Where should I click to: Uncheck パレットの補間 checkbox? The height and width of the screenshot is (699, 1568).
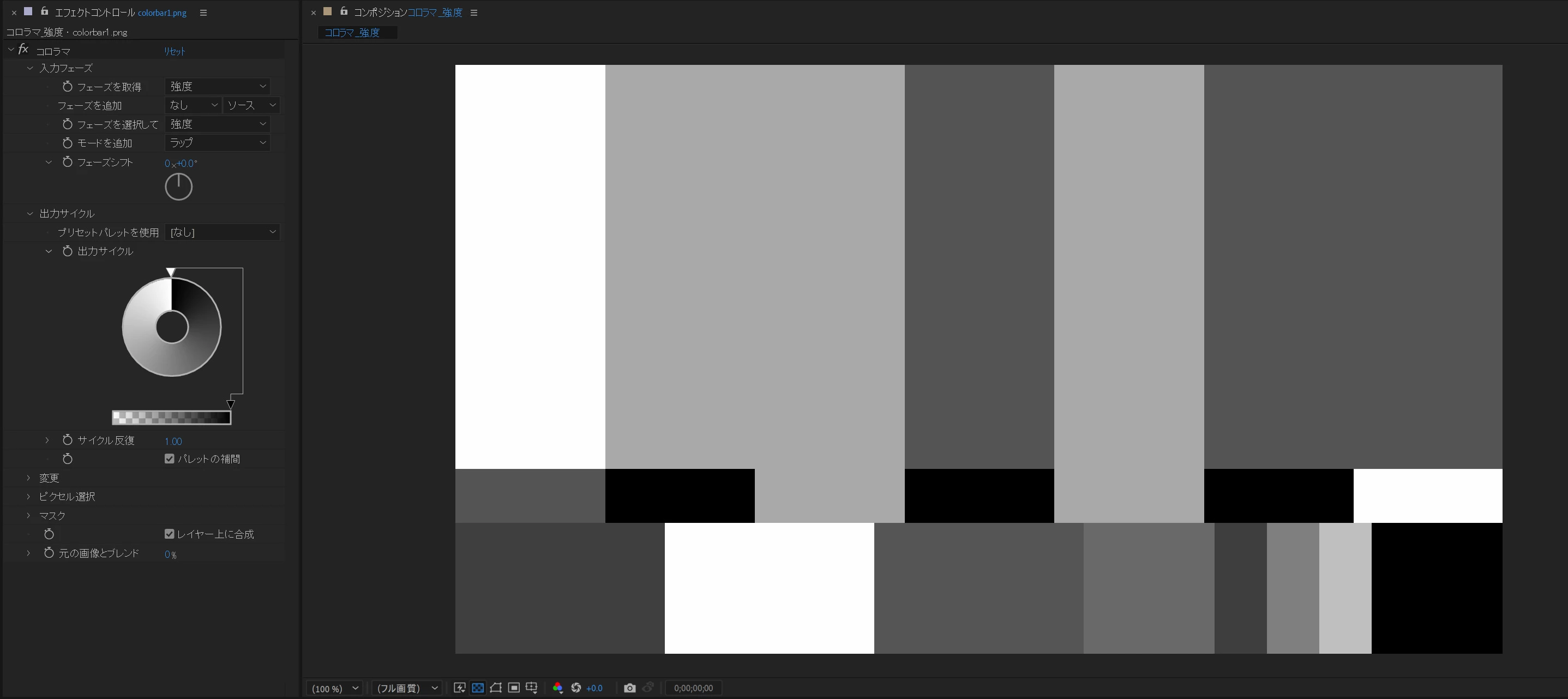click(x=169, y=459)
